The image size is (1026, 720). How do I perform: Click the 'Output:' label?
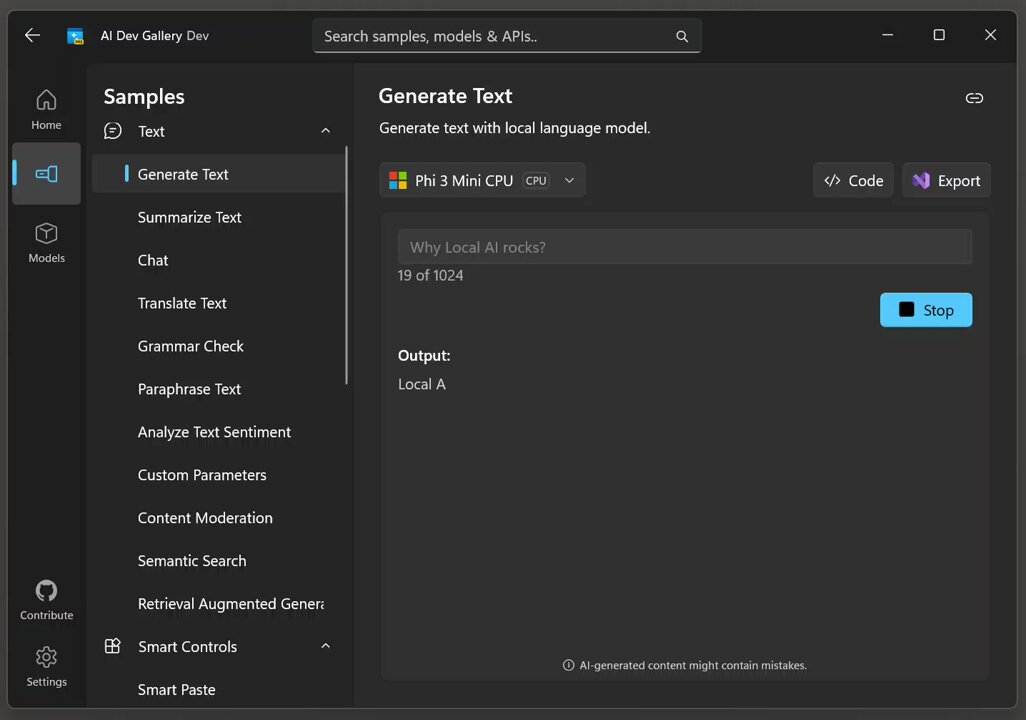tap(424, 355)
